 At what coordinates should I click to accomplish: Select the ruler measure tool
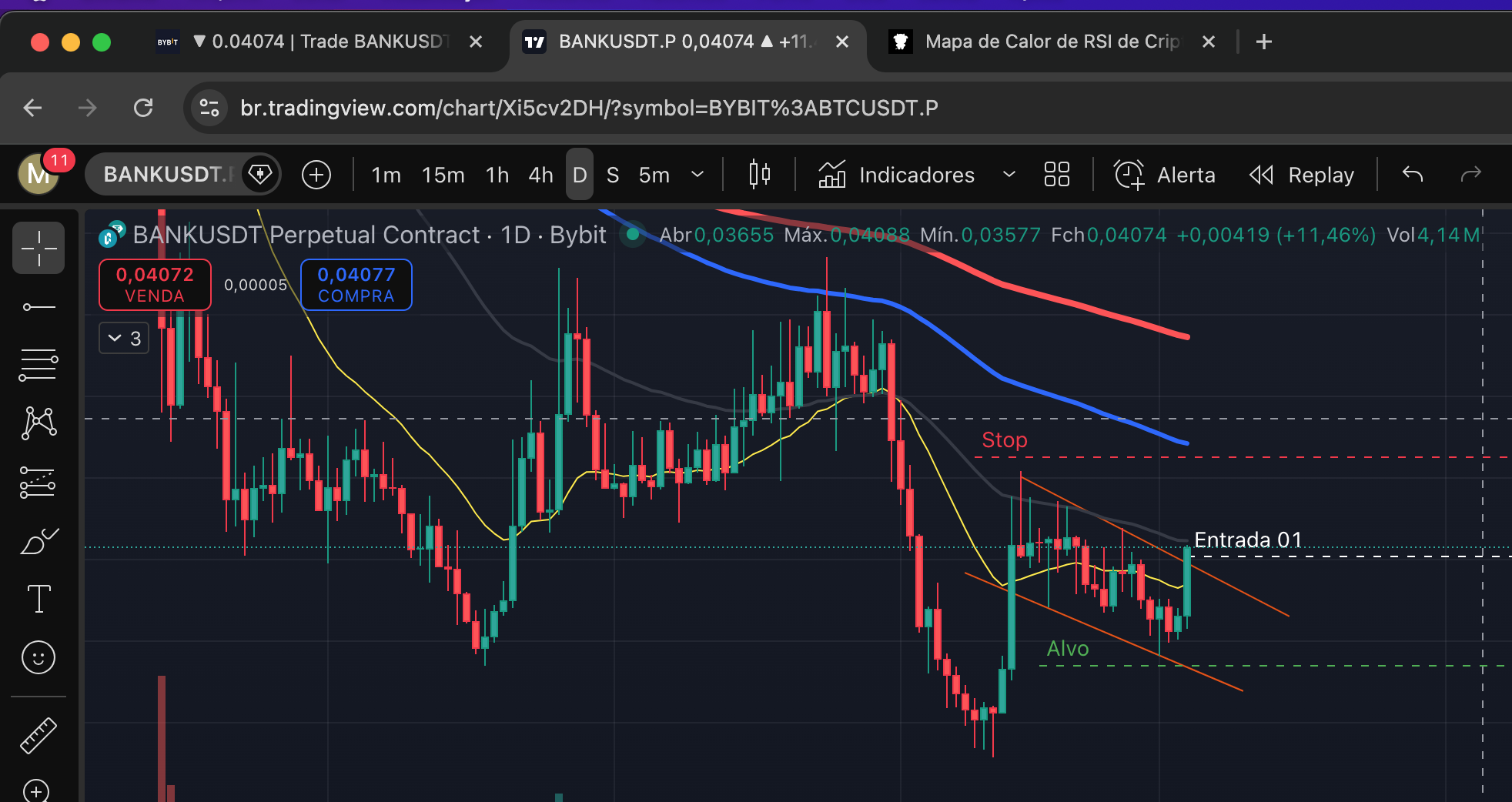point(38,735)
